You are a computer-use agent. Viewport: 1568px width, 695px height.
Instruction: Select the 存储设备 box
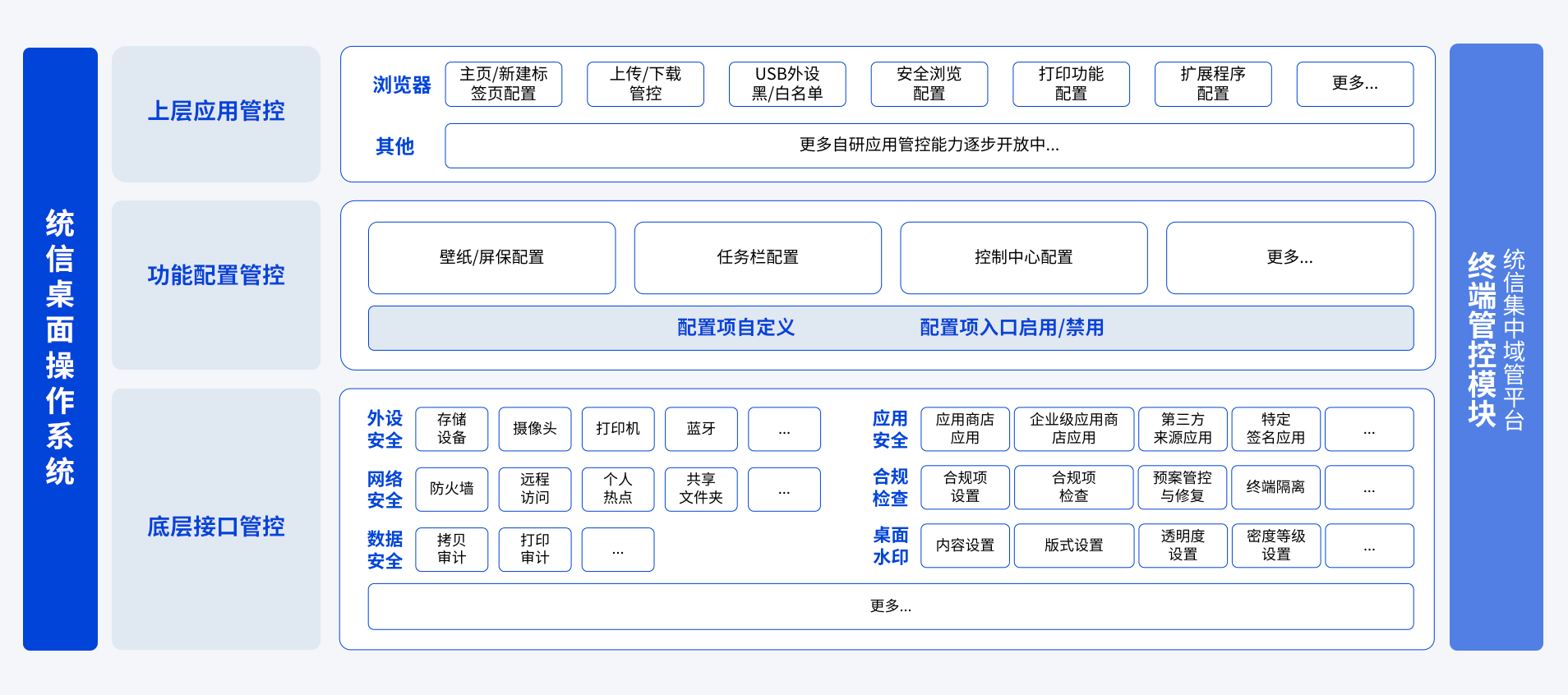coord(452,429)
